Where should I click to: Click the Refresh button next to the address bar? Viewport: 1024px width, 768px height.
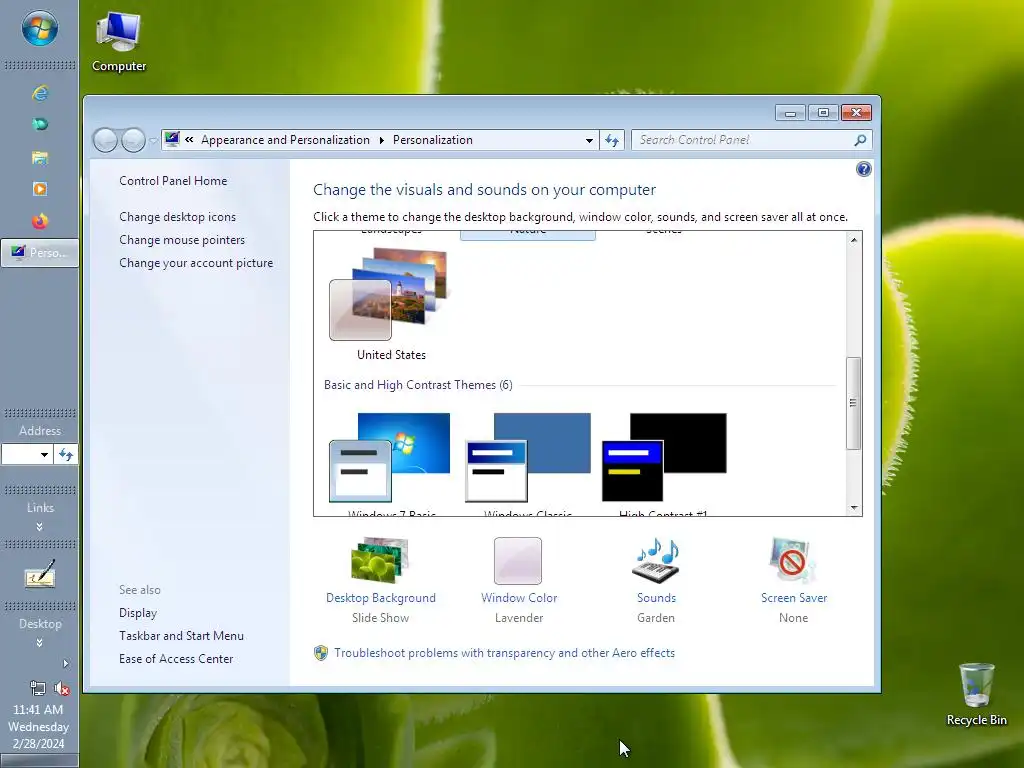612,140
